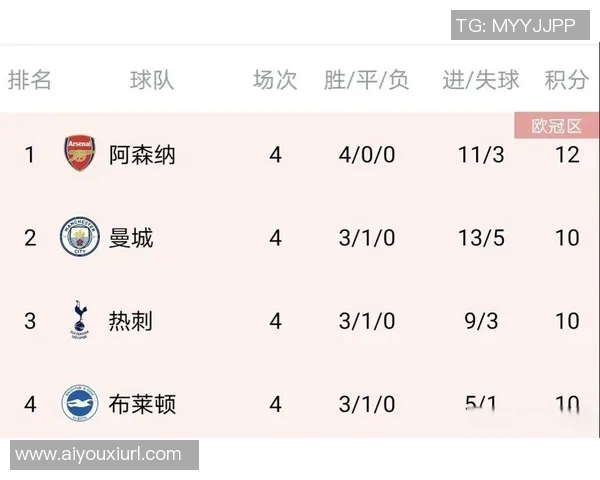Sort by the 积分 column header
The height and width of the screenshot is (480, 600).
pyautogui.click(x=567, y=81)
